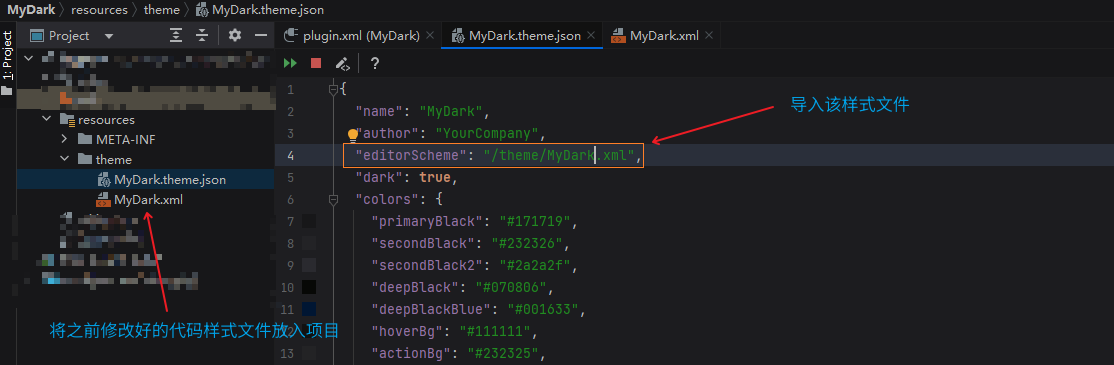Toggle the 1: Project side tool window
1114x365 pixels.
7,62
